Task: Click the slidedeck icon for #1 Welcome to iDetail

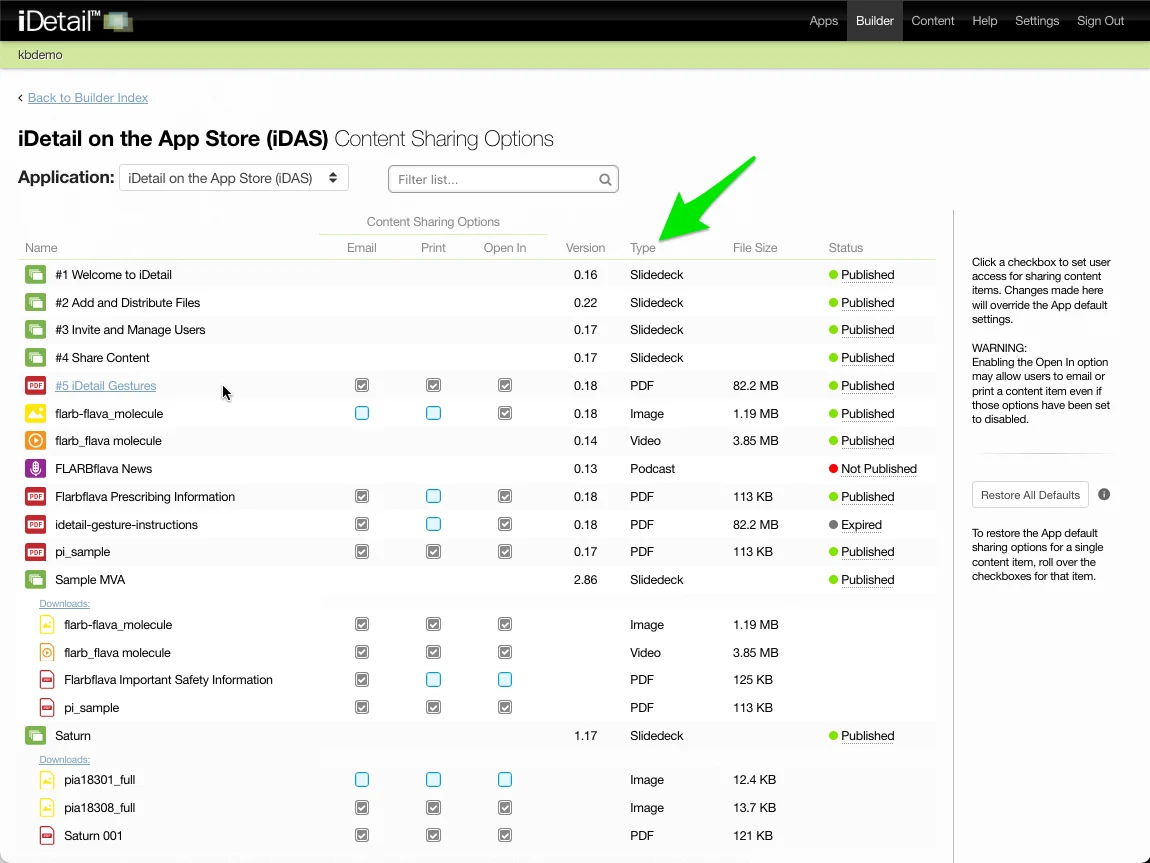Action: pos(36,275)
